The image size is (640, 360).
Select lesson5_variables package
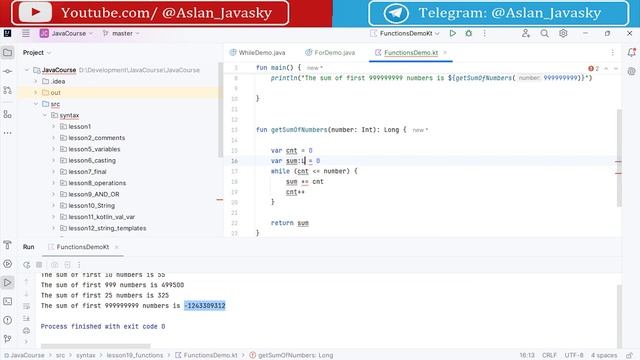point(94,149)
